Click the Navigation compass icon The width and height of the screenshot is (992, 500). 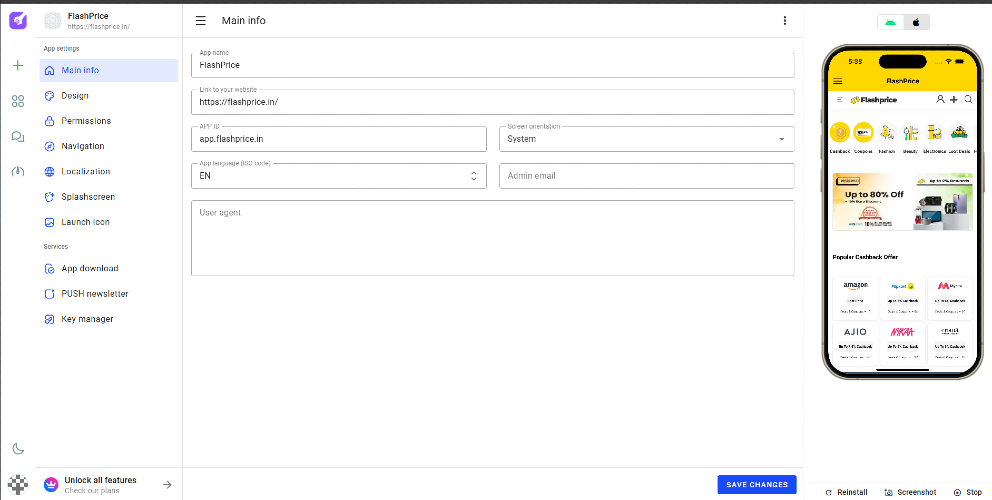[49, 146]
